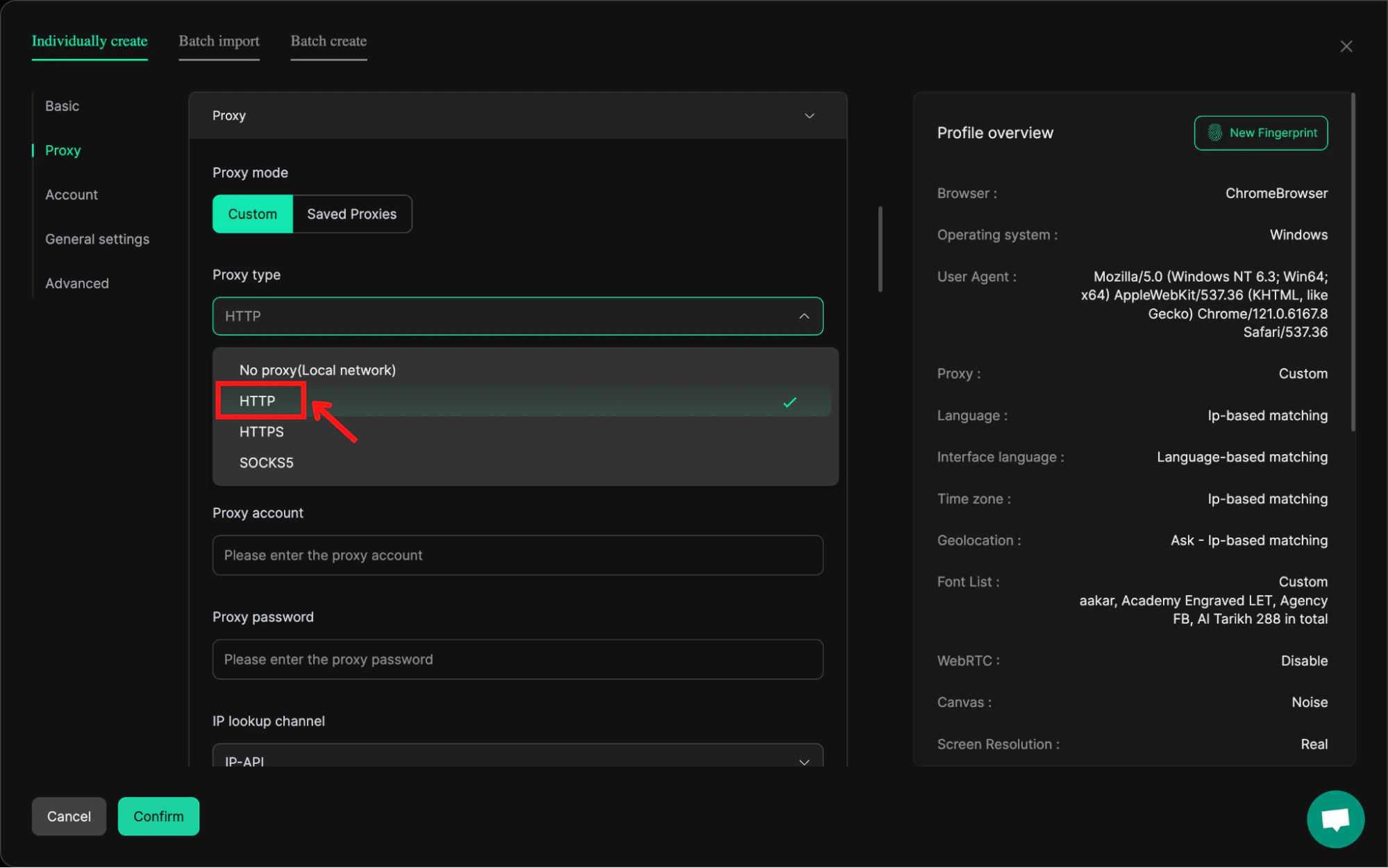Screen dimensions: 1388x868
Task: Confirm the profile settings
Action: pyautogui.click(x=158, y=816)
